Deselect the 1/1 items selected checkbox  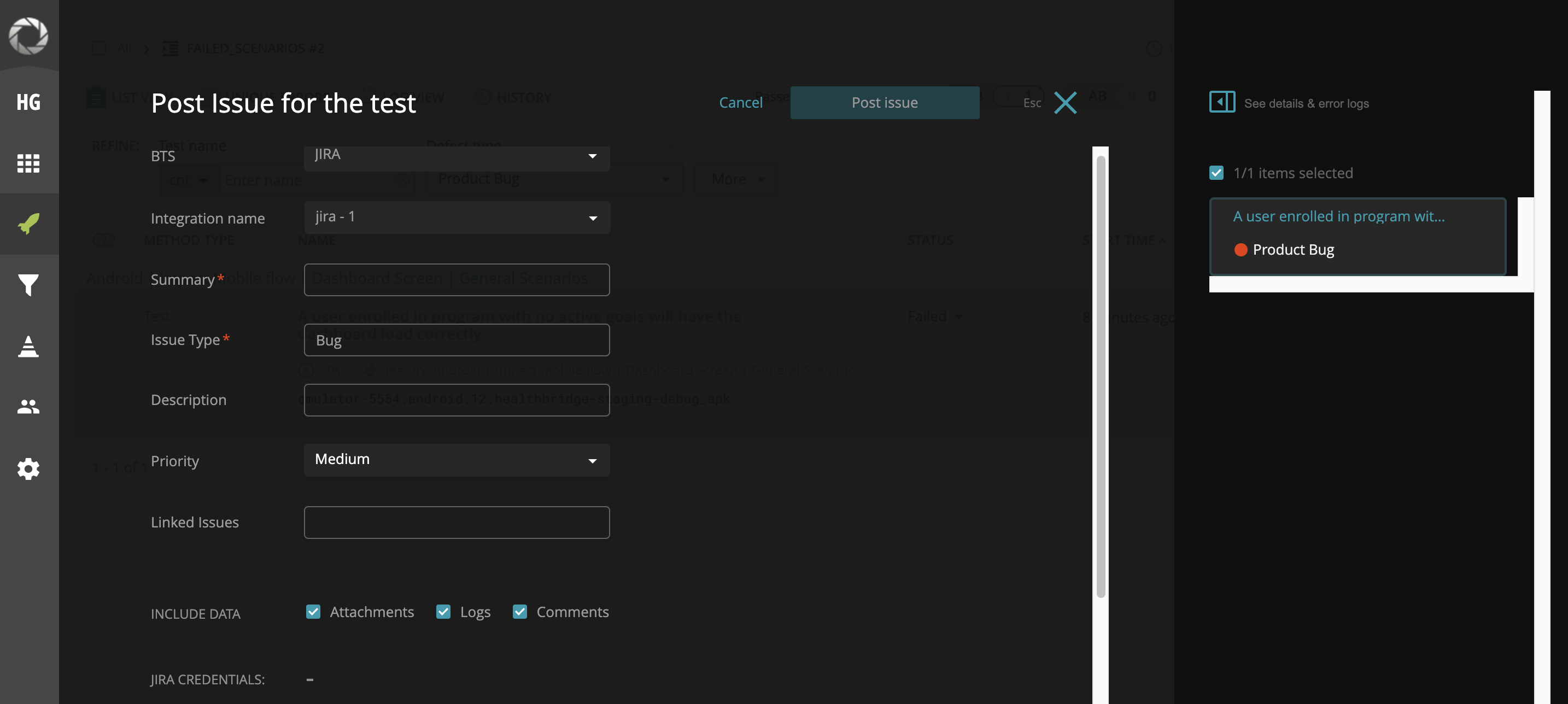point(1216,173)
